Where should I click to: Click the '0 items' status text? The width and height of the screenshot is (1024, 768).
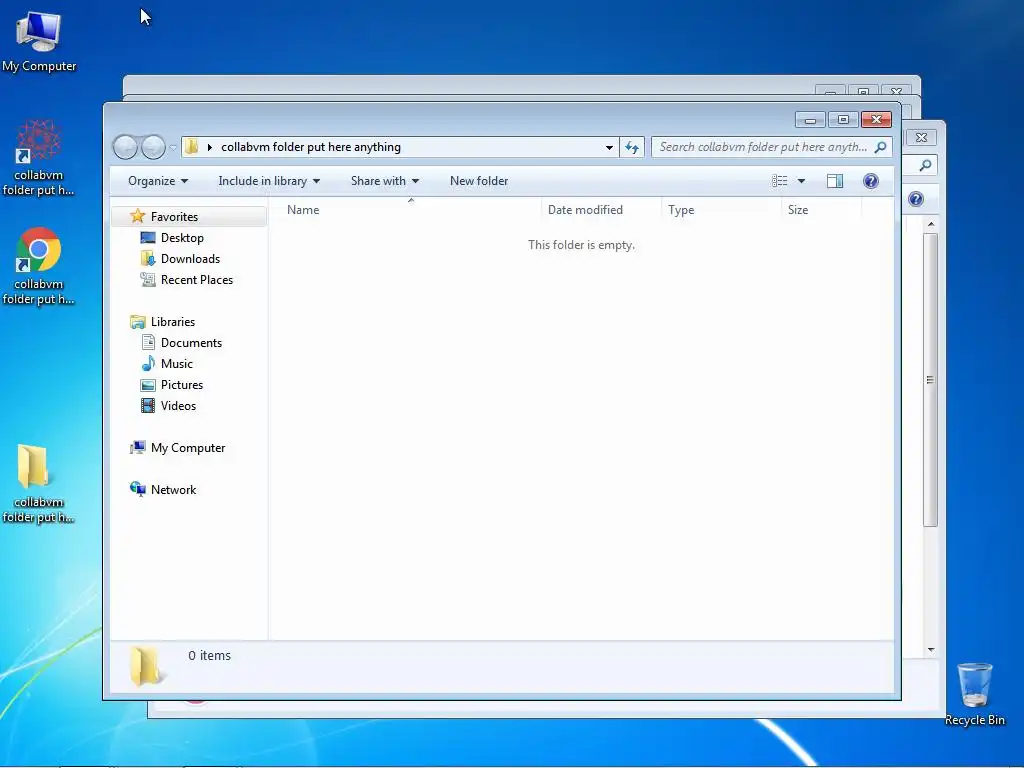[x=209, y=656]
